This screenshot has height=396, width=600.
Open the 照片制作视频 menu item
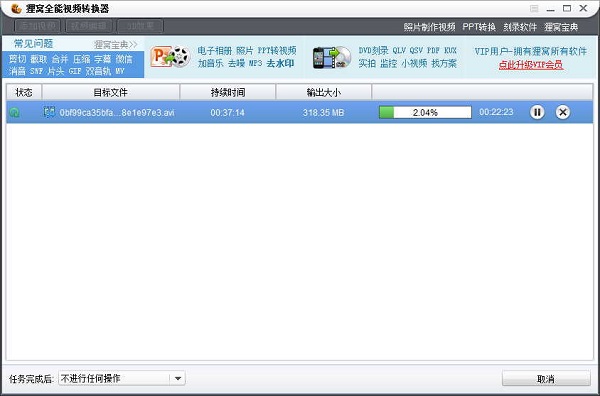click(429, 27)
